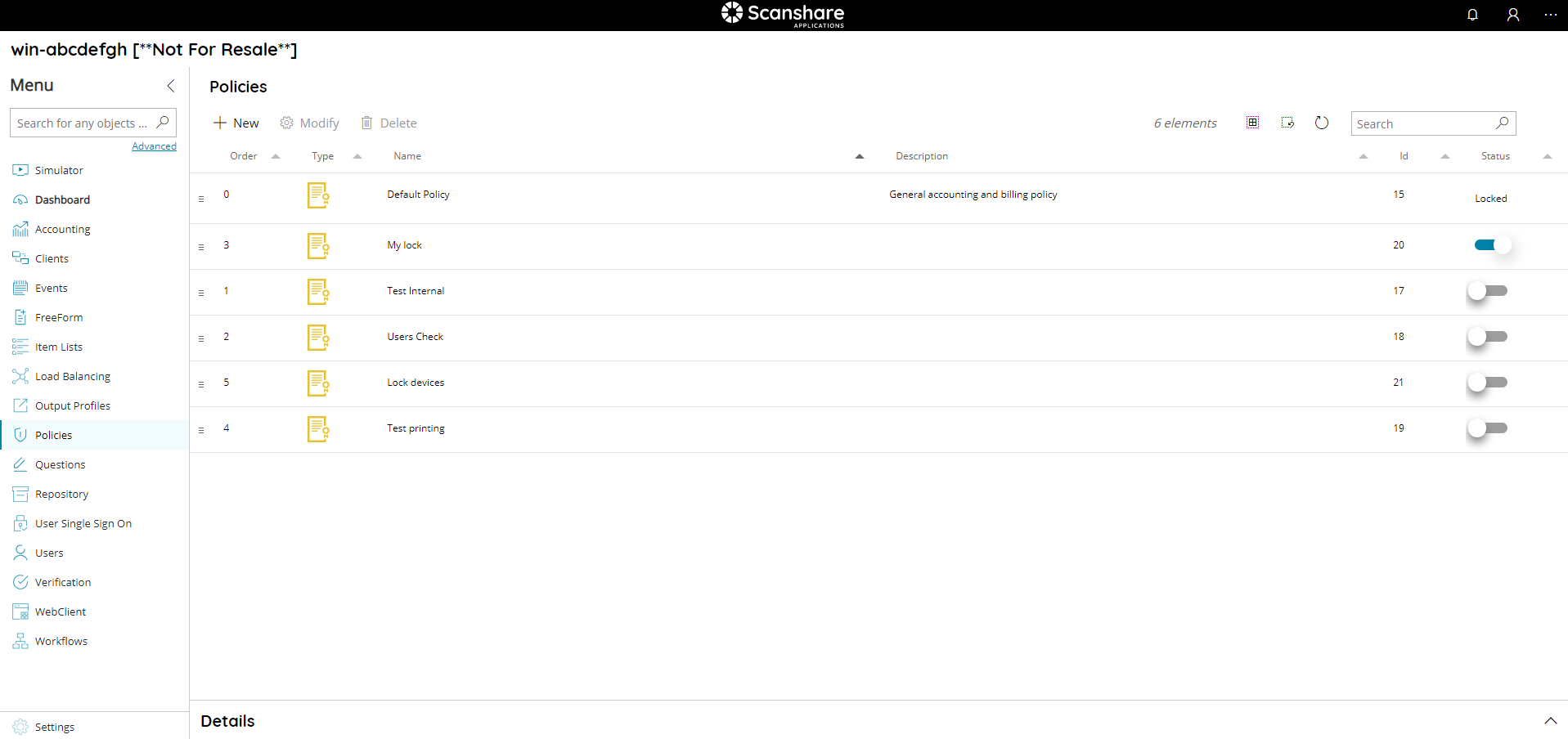Collapse the Menu sidebar chevron
The height and width of the screenshot is (739, 1568).
(171, 86)
